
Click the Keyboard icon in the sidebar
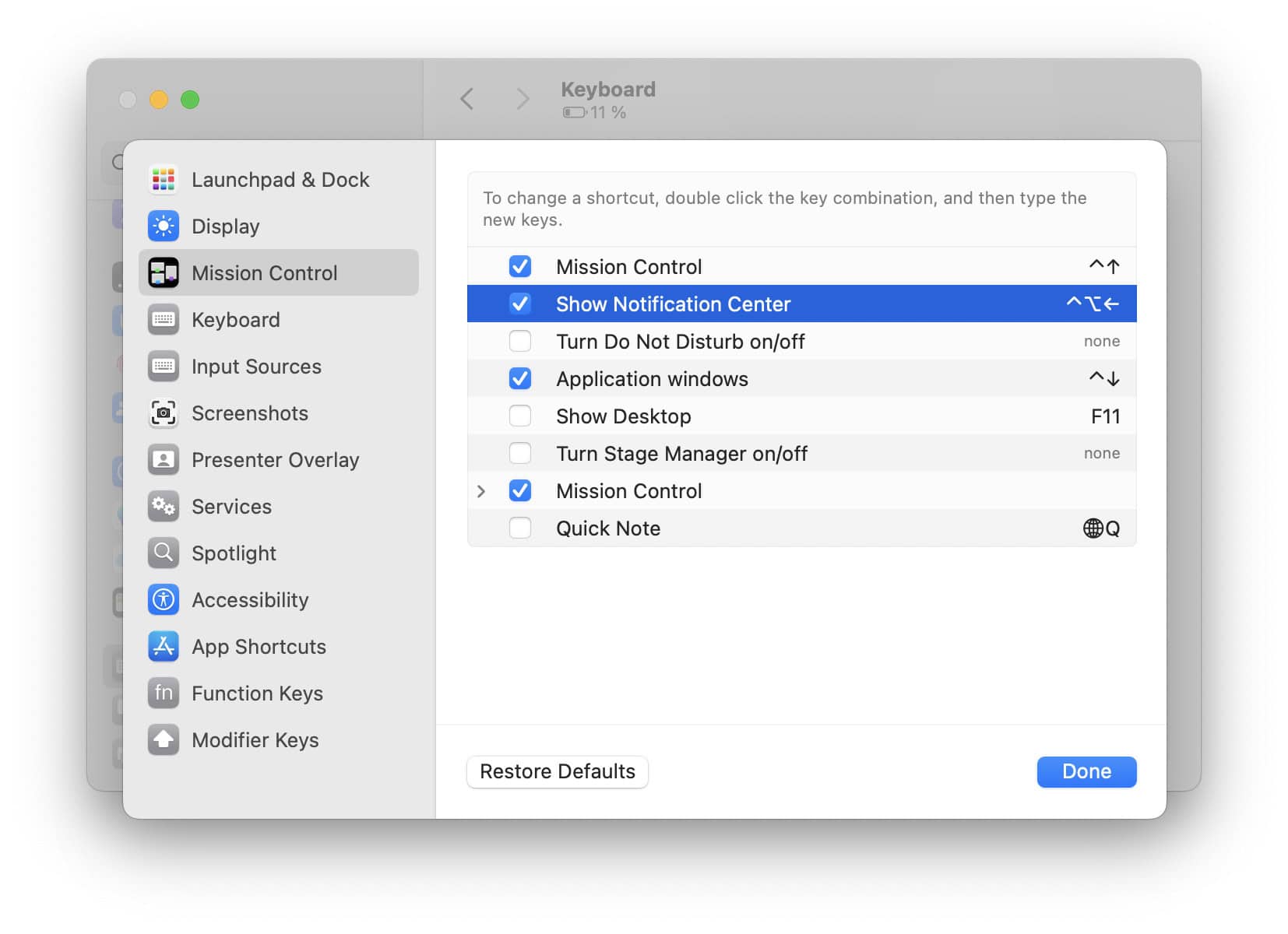pyautogui.click(x=164, y=320)
